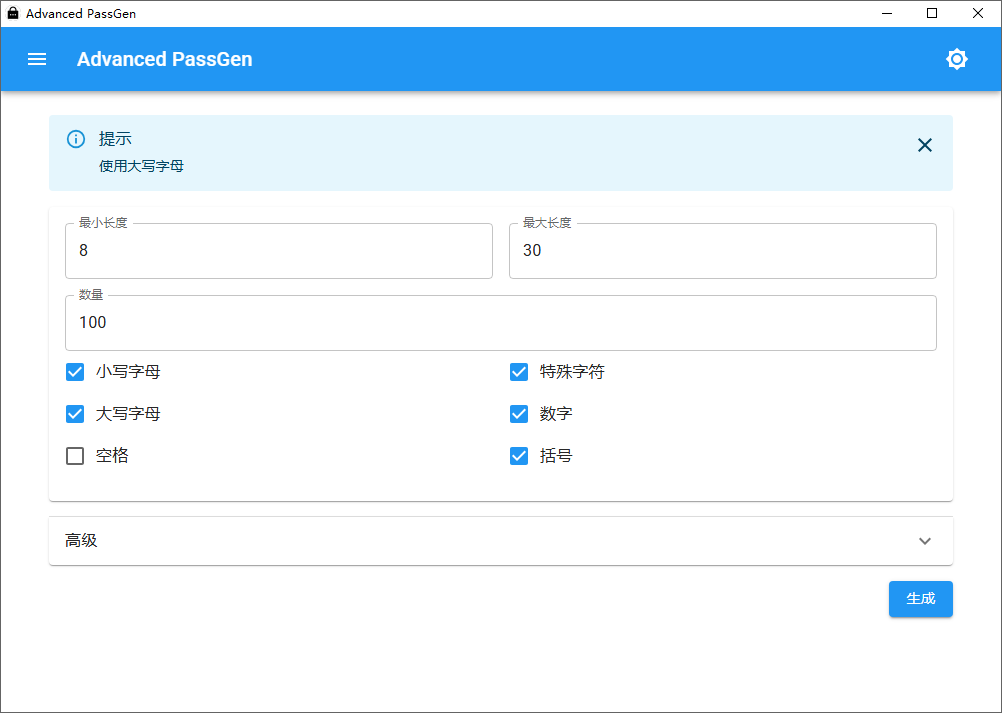Screen dimensions: 1002x713
Task: Click the chevron on the 高级 panel
Action: pos(925,540)
